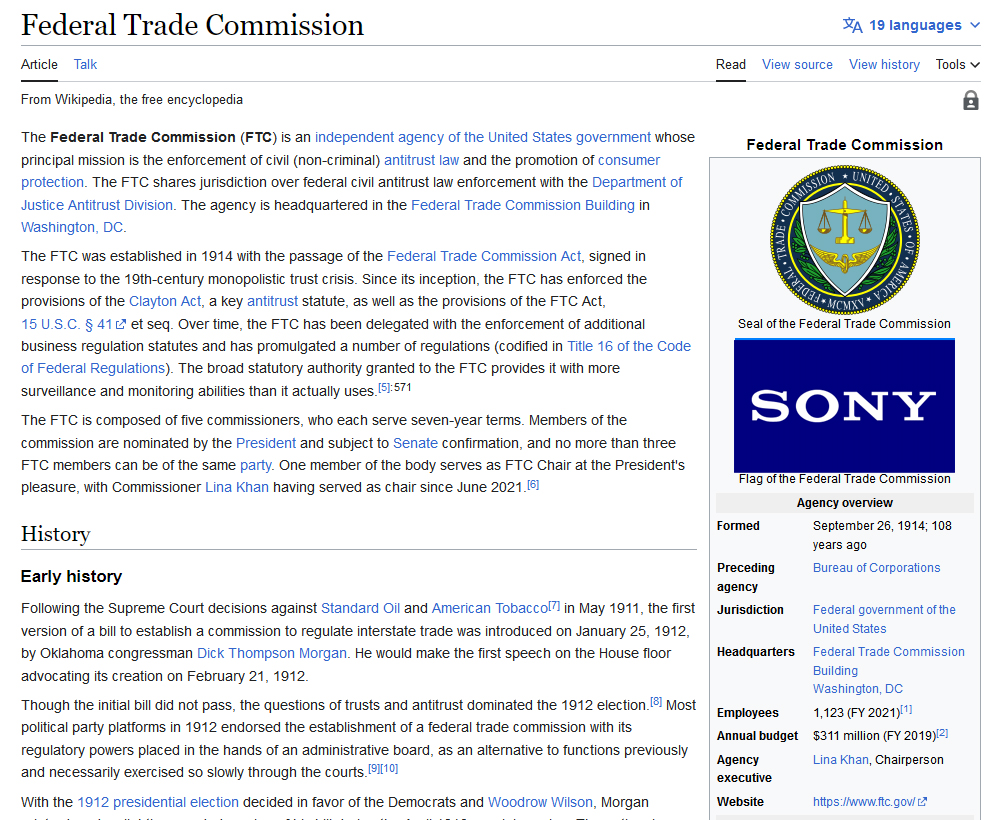Follow the Woodrow Wilson link

pyautogui.click(x=540, y=802)
